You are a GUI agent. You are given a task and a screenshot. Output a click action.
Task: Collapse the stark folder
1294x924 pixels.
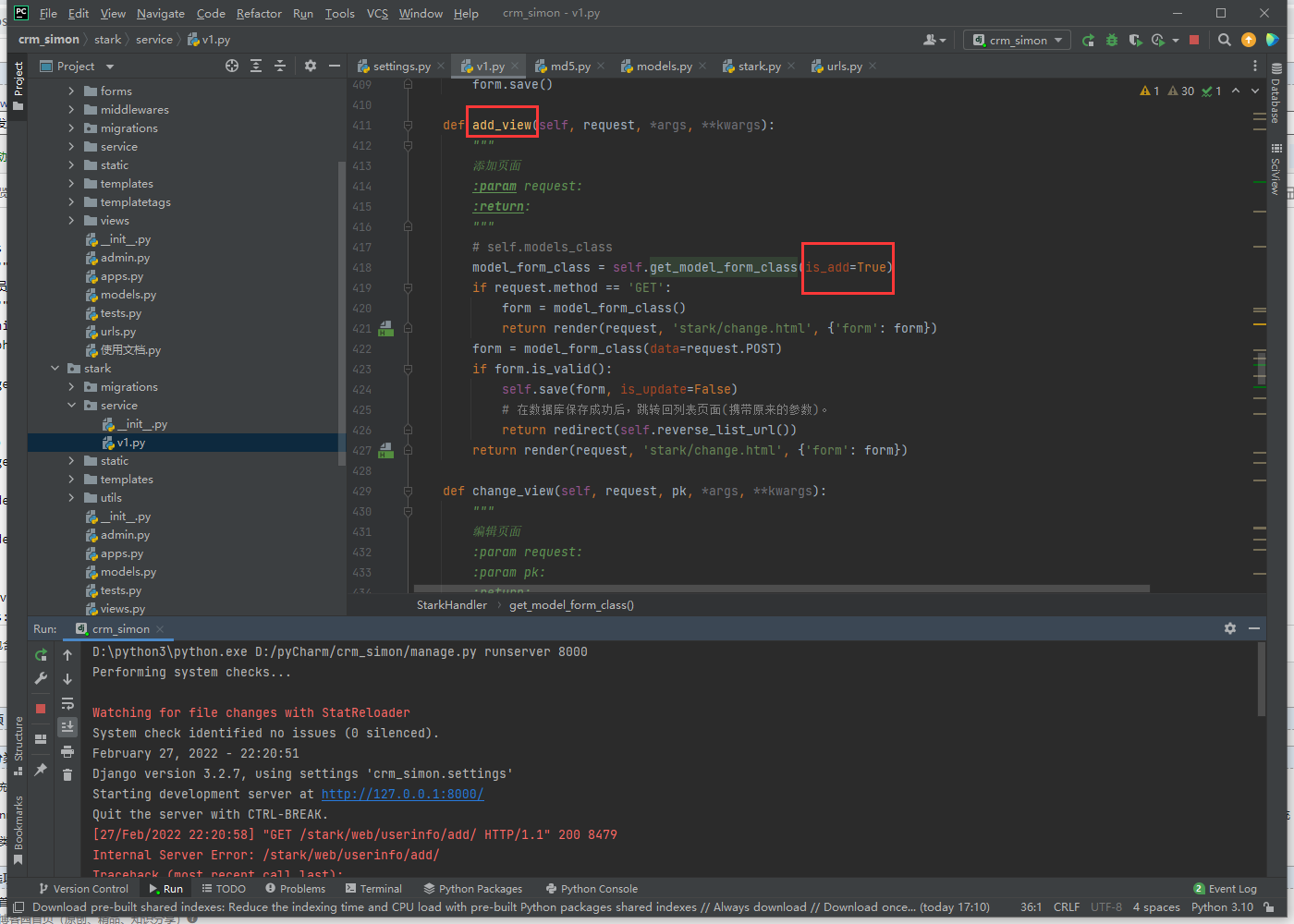(55, 368)
